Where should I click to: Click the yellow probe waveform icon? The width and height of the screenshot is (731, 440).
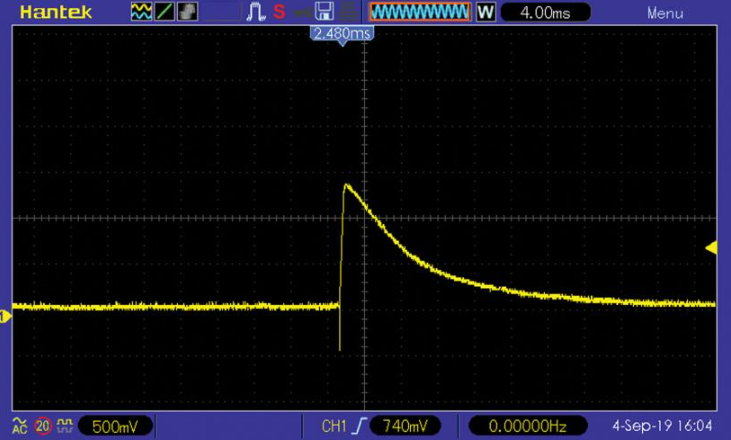coord(64,426)
